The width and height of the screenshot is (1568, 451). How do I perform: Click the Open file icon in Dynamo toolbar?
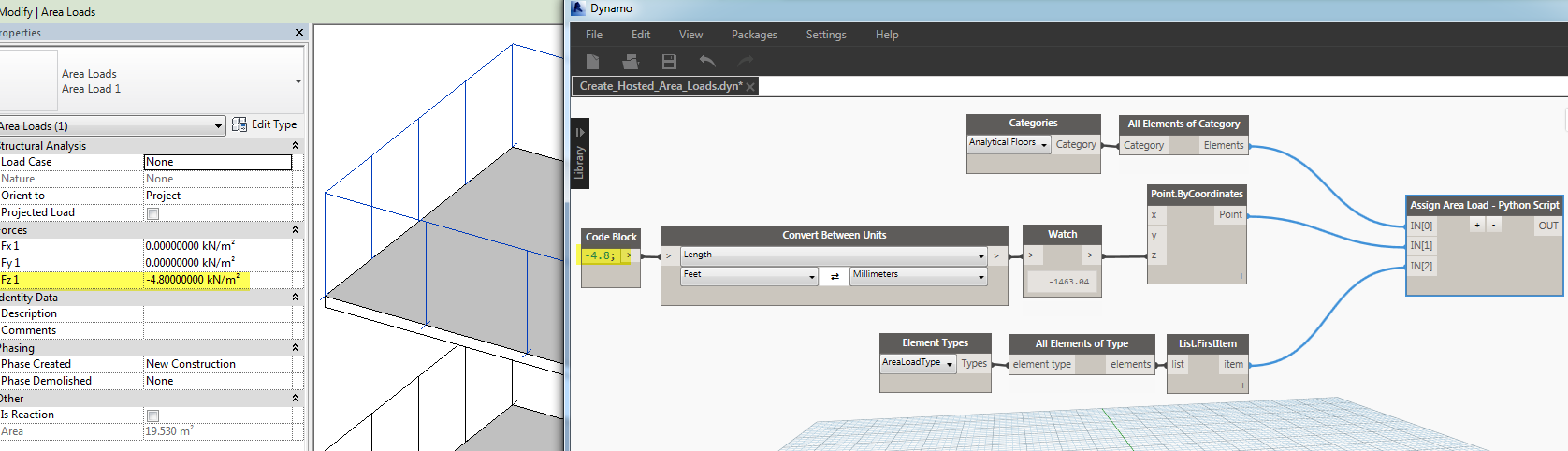631,62
